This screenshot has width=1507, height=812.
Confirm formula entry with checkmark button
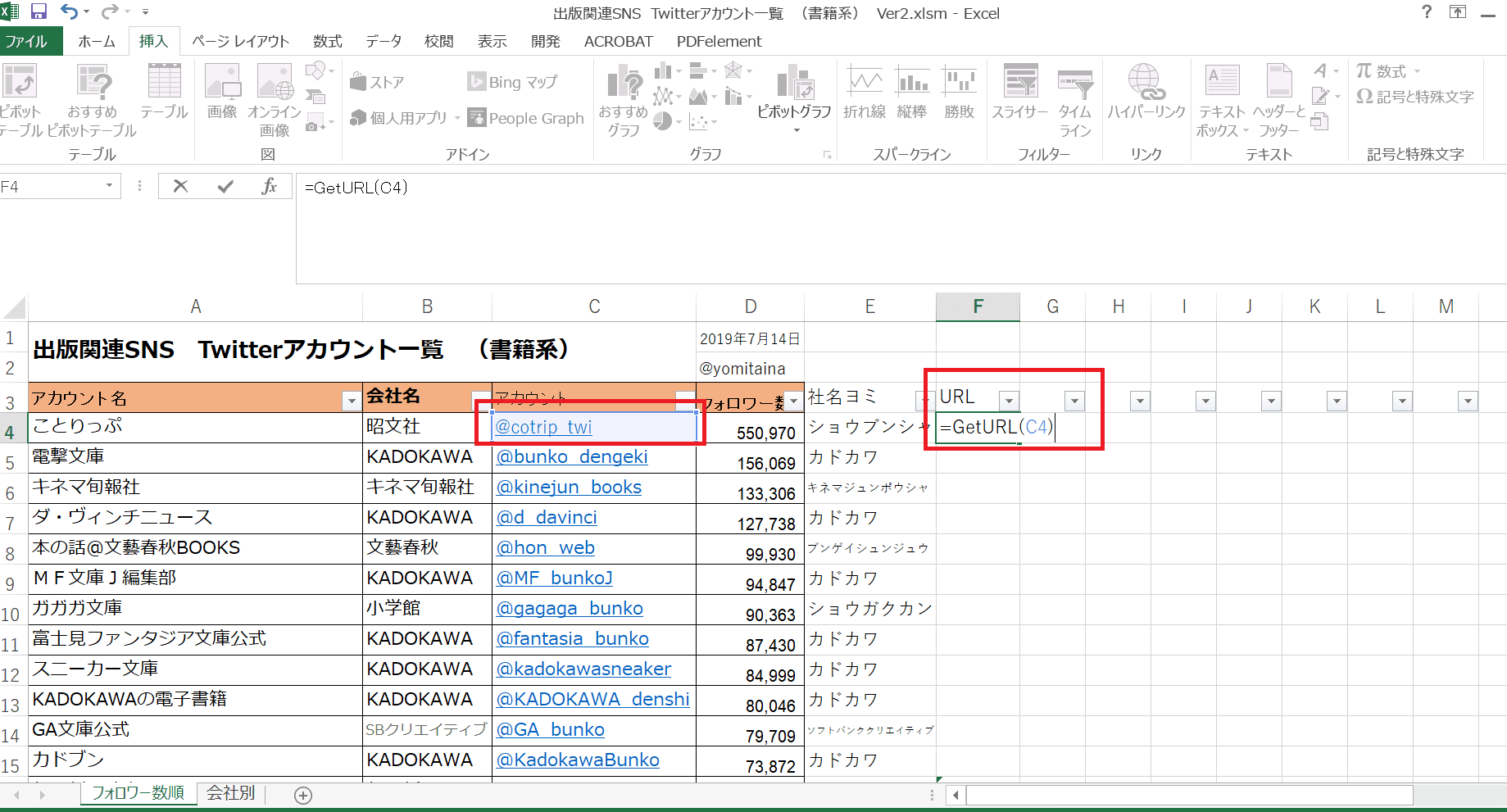click(x=225, y=187)
